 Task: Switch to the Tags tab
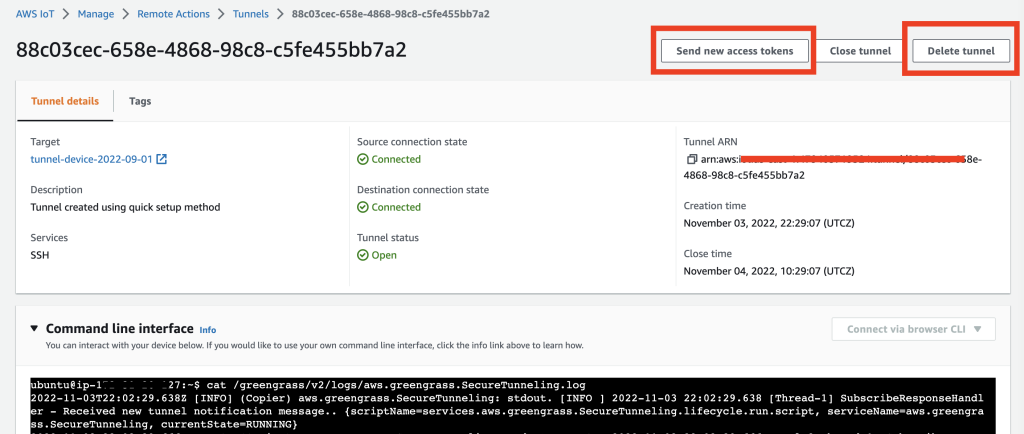coord(140,101)
